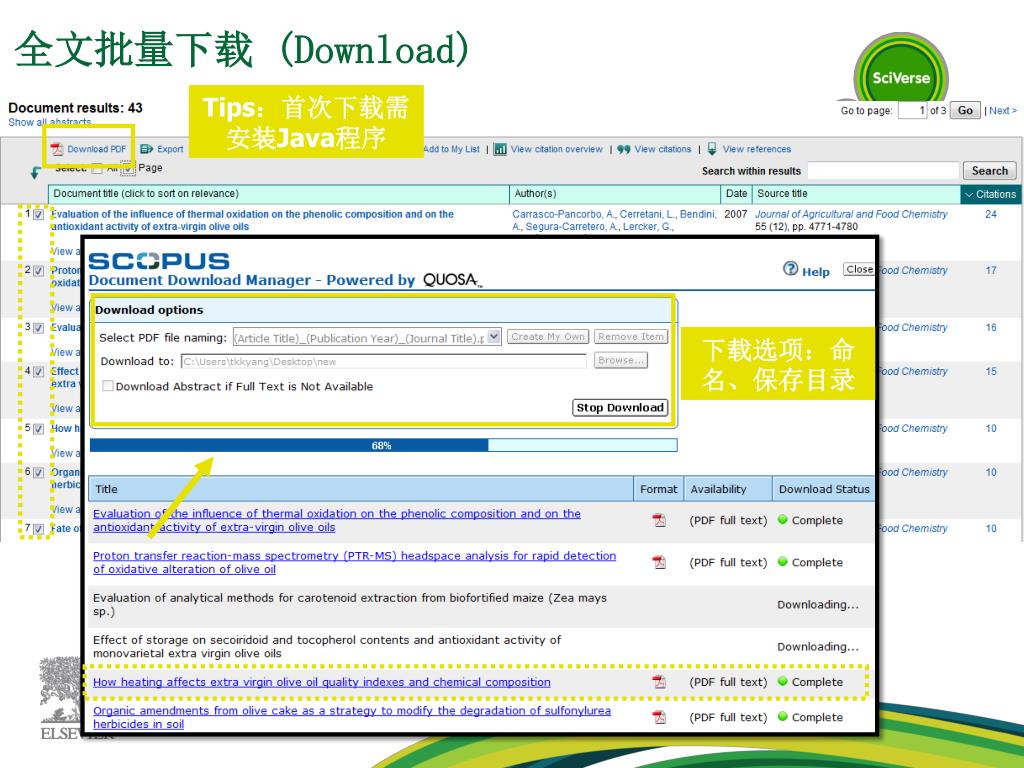Image resolution: width=1024 pixels, height=768 pixels.
Task: Toggle checkbox for result 2
Action: [39, 270]
